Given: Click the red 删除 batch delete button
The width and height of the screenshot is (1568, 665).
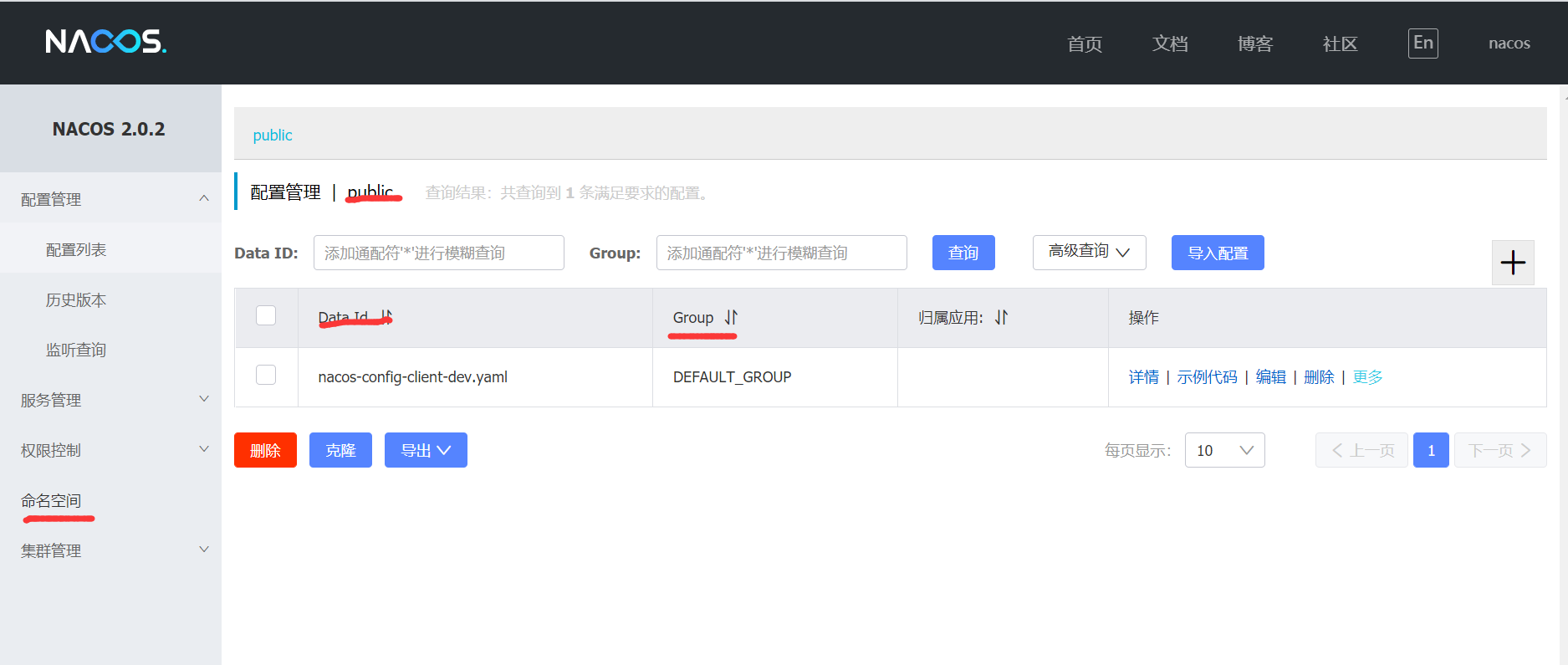Looking at the screenshot, I should coord(265,450).
